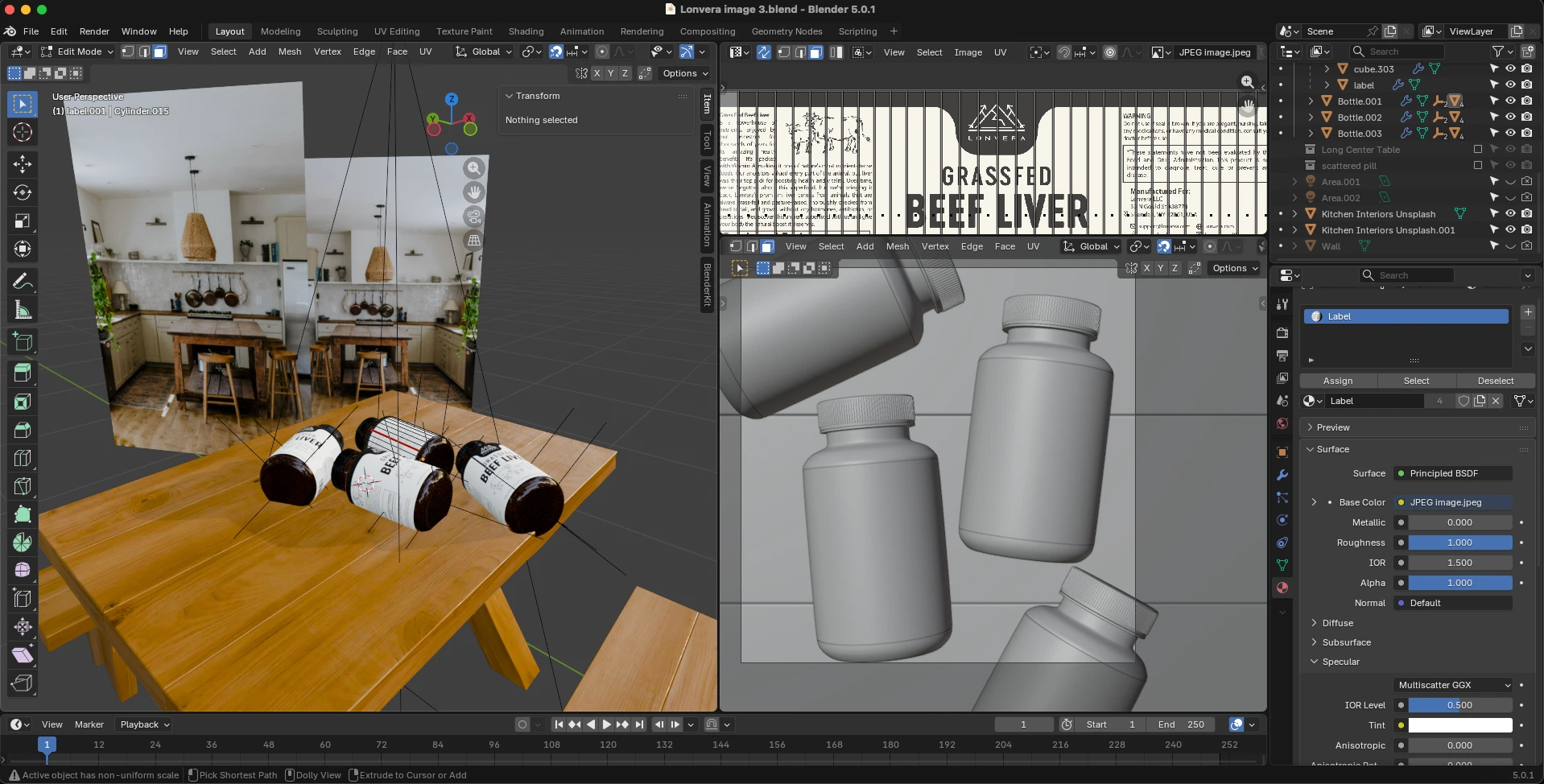Open the Multiscatter GGX distribution dropdown

tap(1453, 685)
